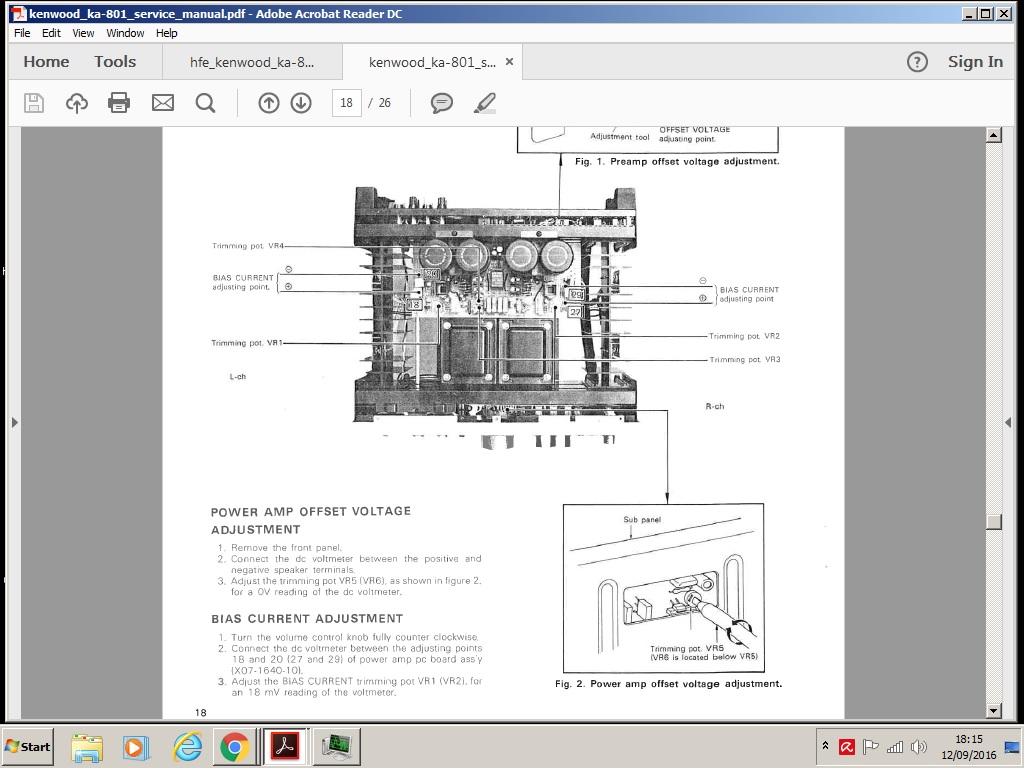Viewport: 1024px width, 768px height.
Task: Click the vertical scrollbar down arrow
Action: point(993,711)
